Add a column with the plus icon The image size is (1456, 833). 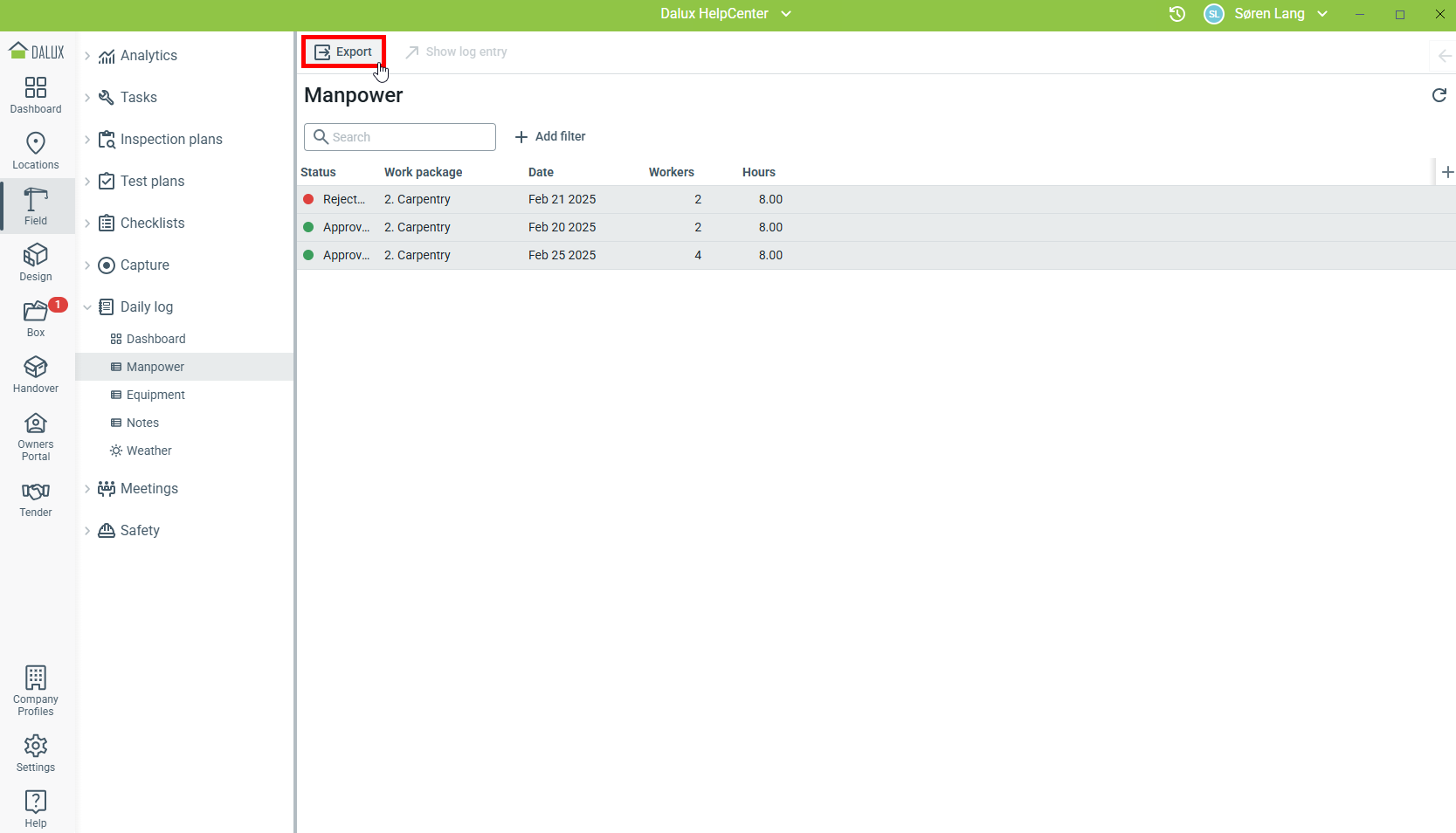click(1447, 172)
